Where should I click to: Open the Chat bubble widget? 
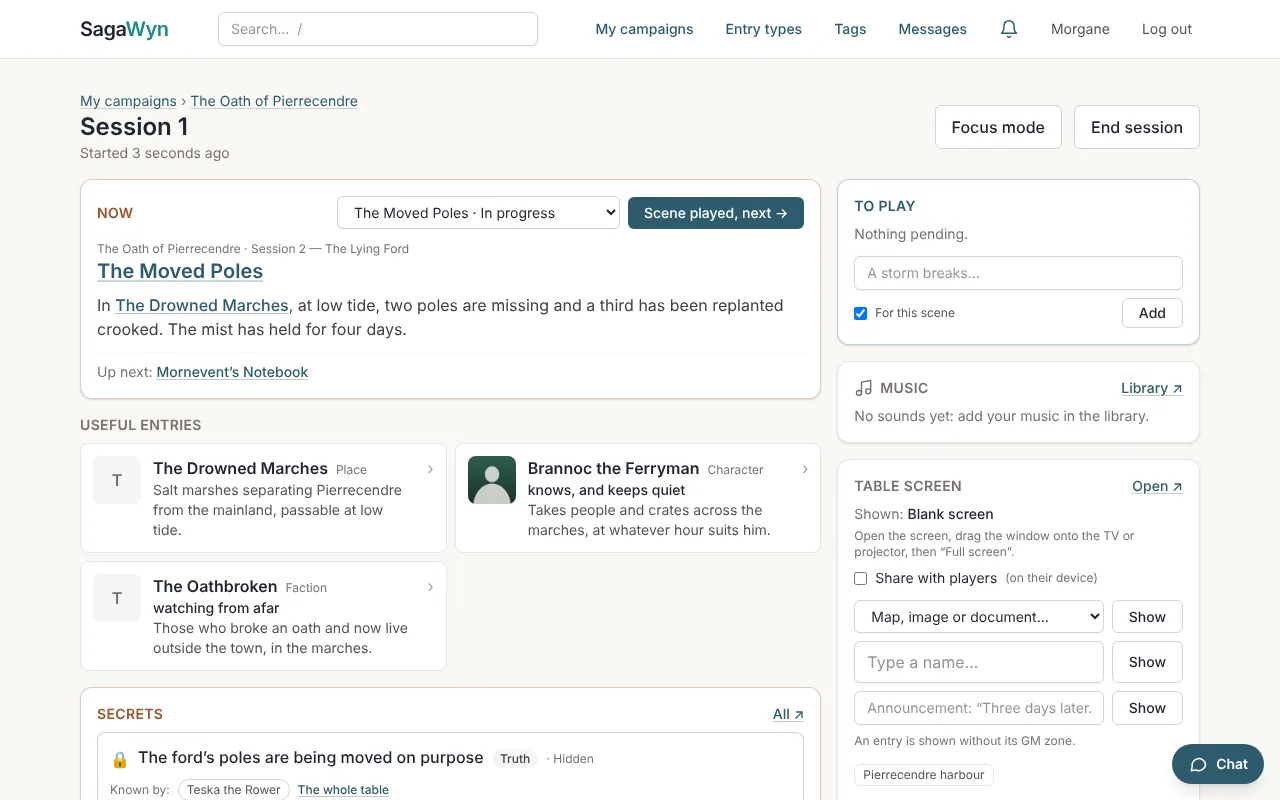[1218, 764]
